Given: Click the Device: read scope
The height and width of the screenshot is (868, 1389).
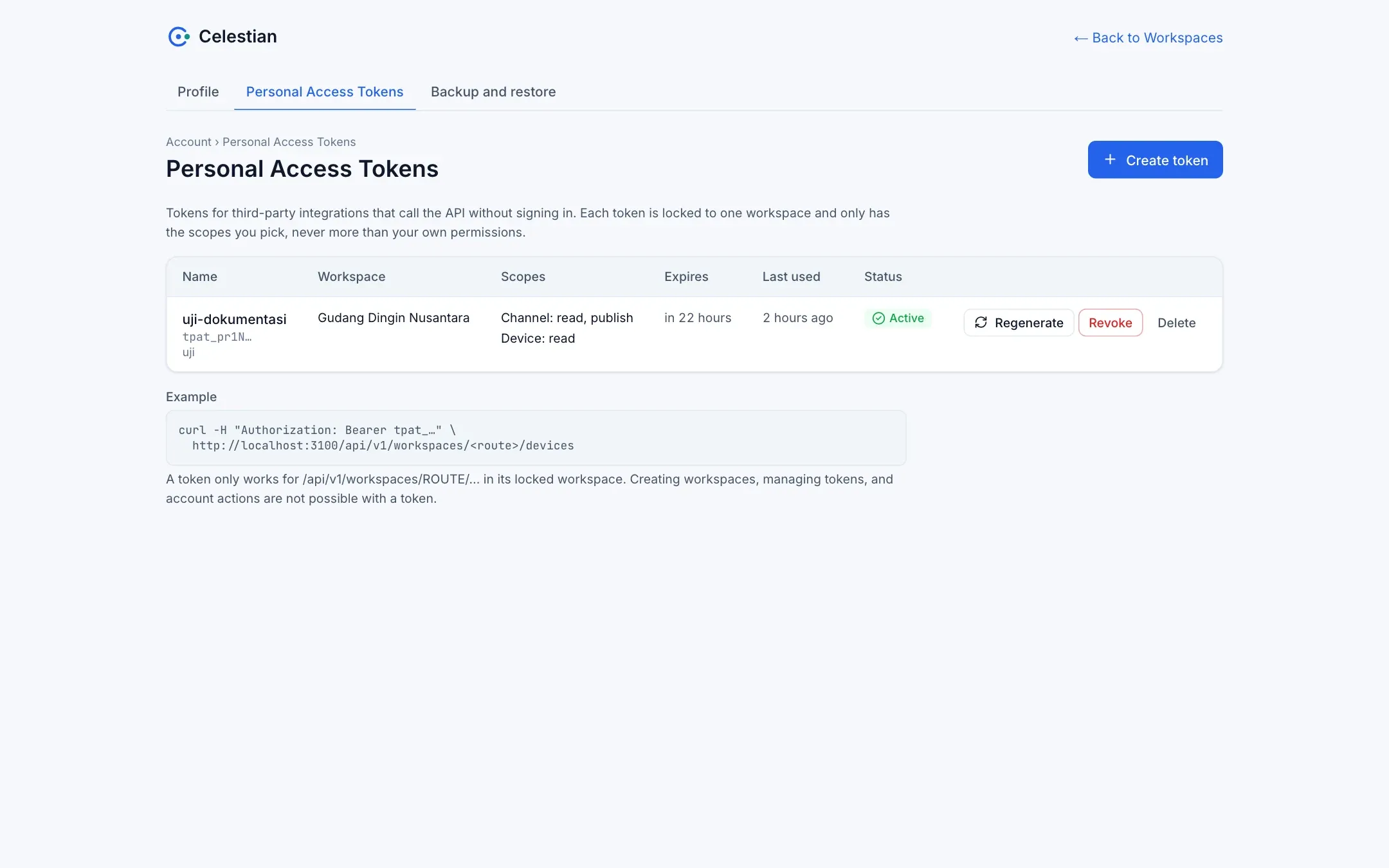Looking at the screenshot, I should (538, 338).
